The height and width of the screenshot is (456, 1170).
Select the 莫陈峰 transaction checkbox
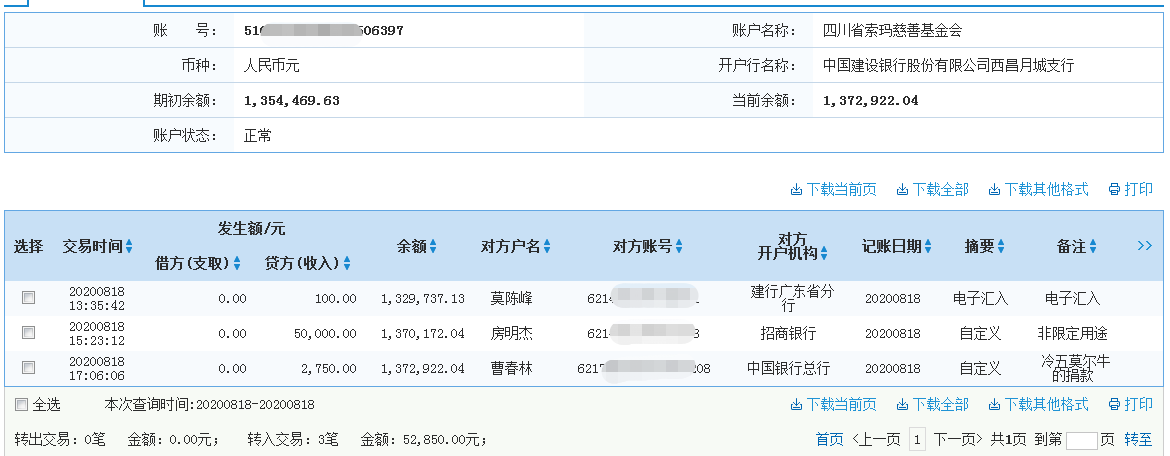click(x=28, y=298)
